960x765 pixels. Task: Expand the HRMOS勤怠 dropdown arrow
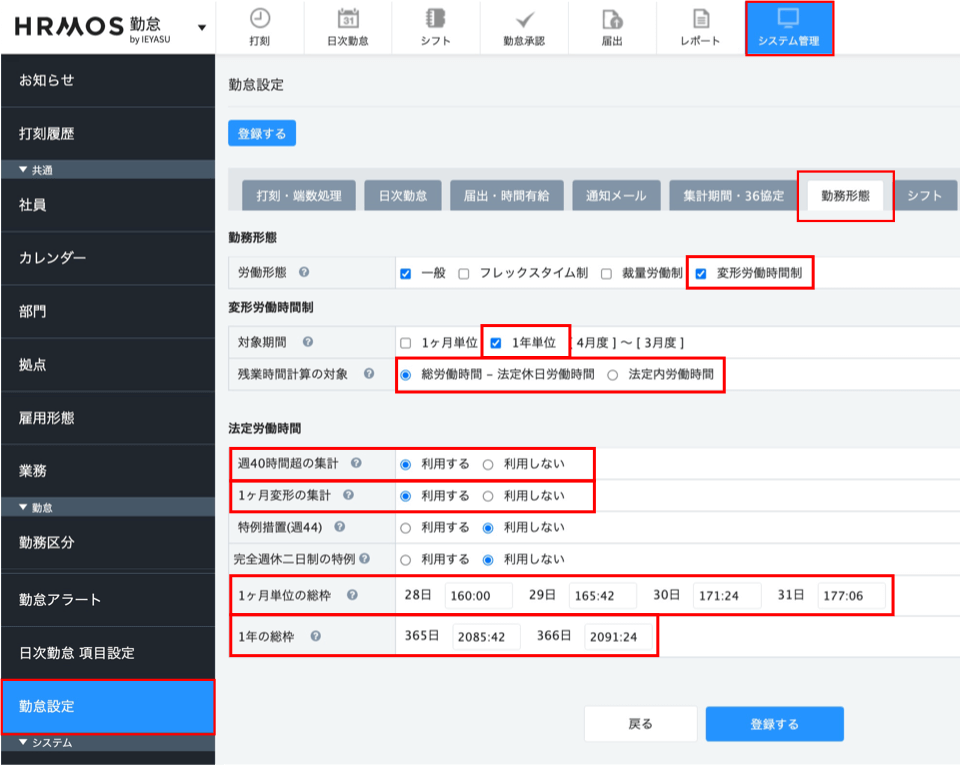pyautogui.click(x=202, y=27)
